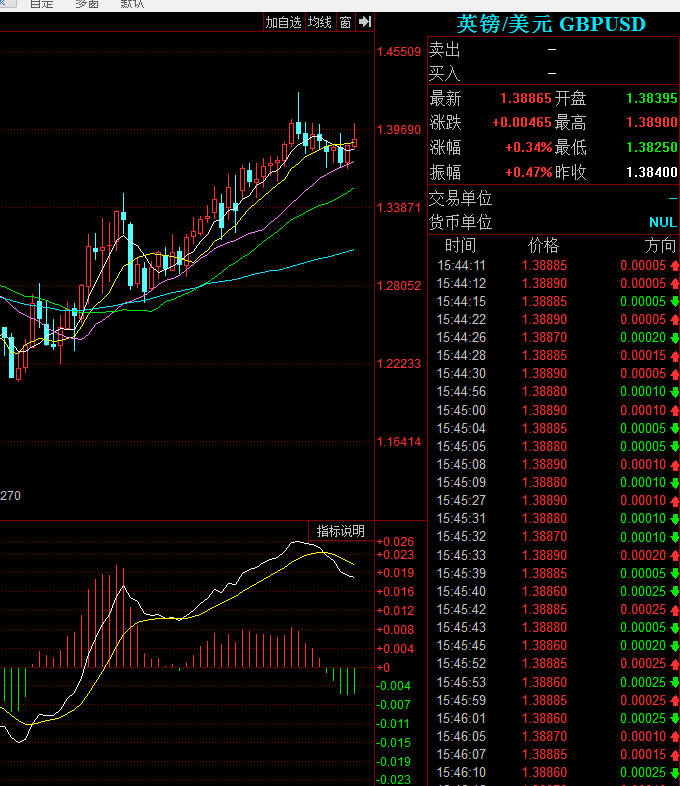Select the 默认 tab at top

pos(132,4)
